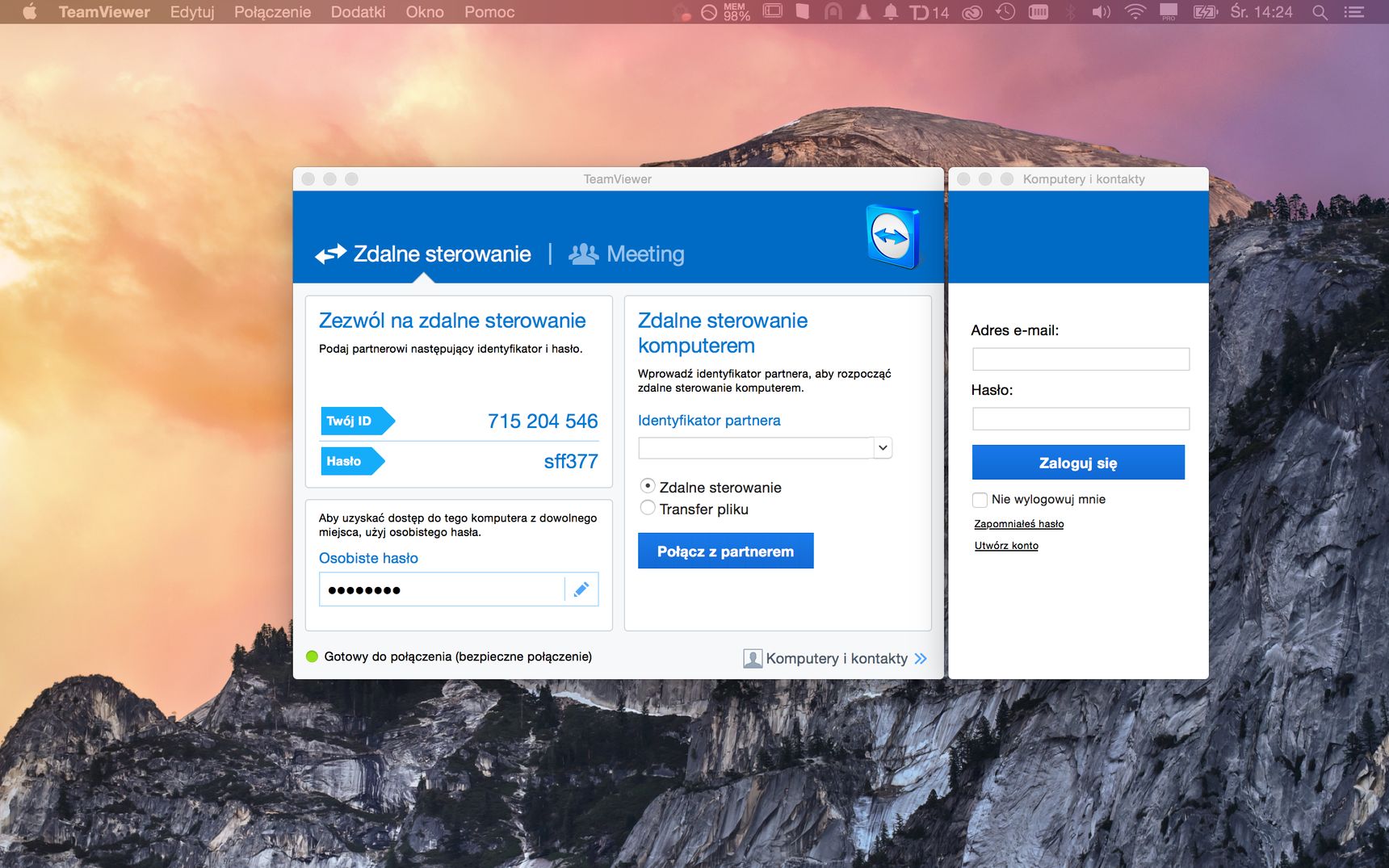Open the Zapomniałeś hasło link

(x=1018, y=524)
